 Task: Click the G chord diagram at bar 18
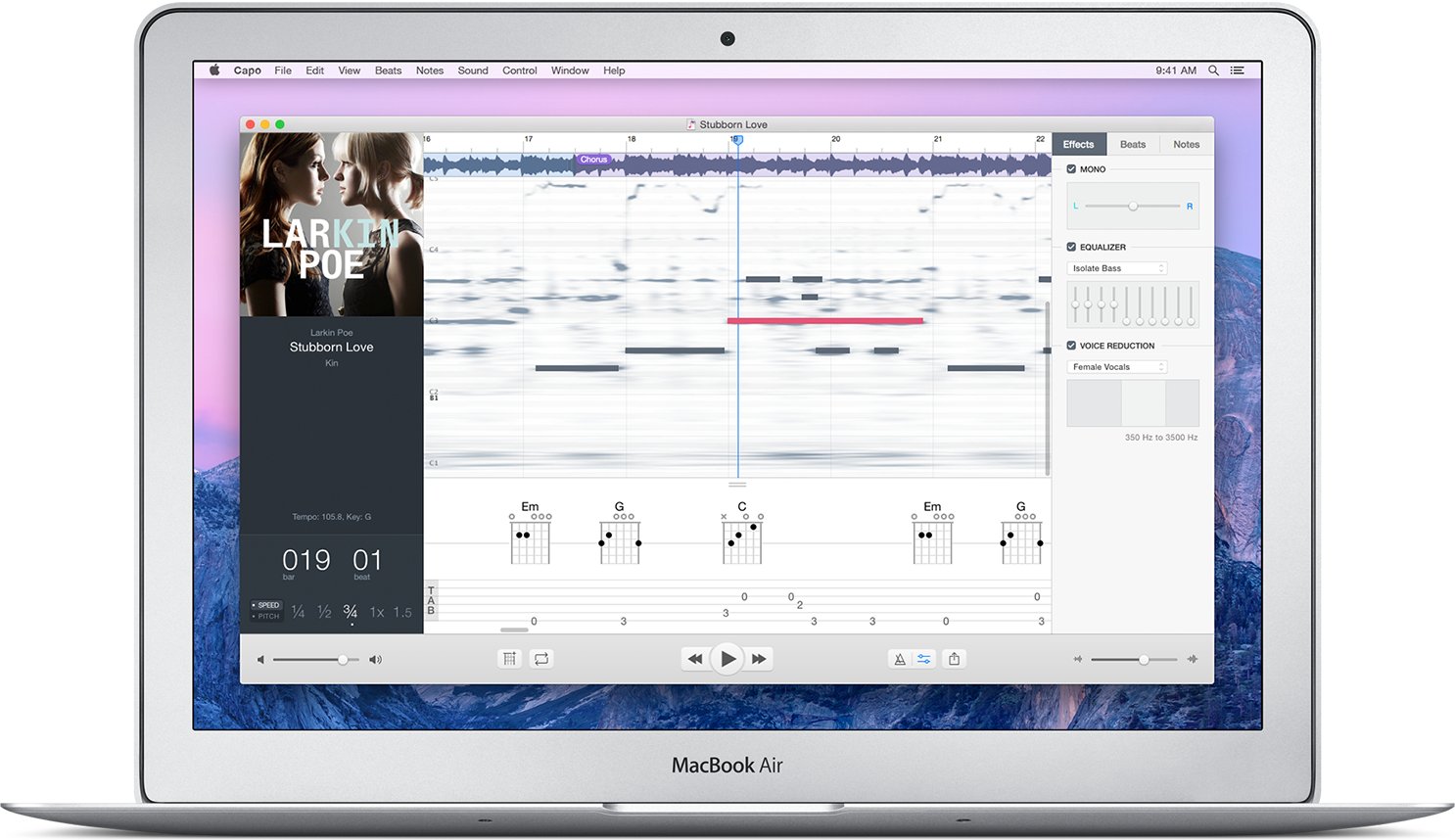point(620,534)
